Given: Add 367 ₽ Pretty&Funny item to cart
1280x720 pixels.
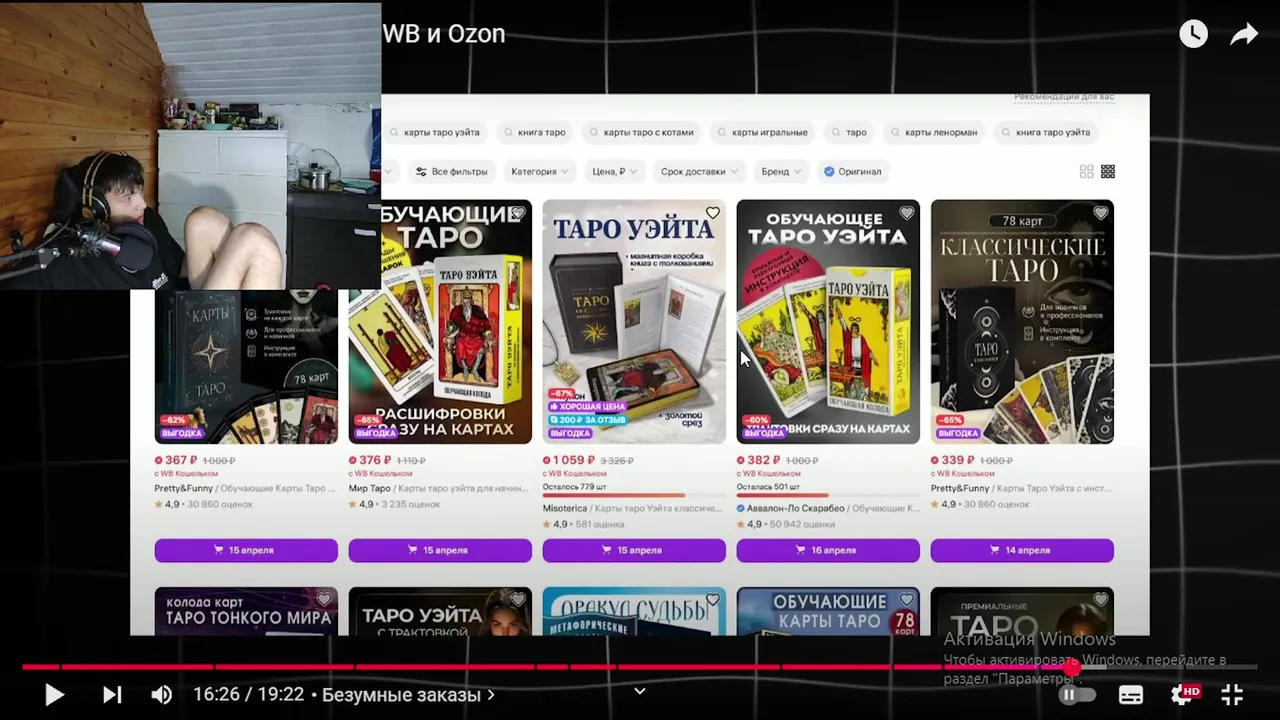Looking at the screenshot, I should click(246, 550).
